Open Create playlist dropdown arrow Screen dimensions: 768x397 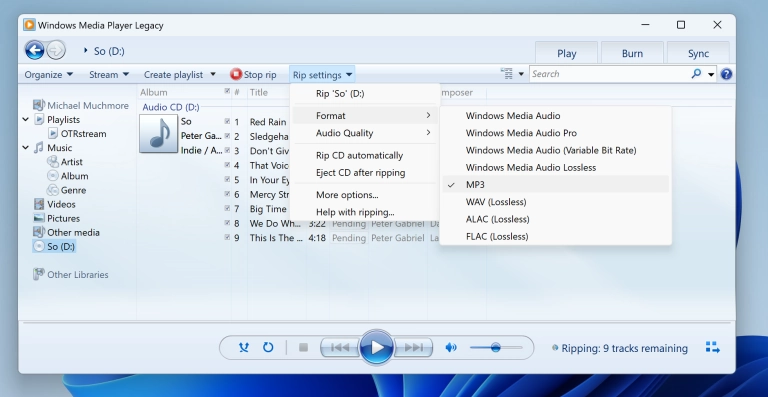213,74
